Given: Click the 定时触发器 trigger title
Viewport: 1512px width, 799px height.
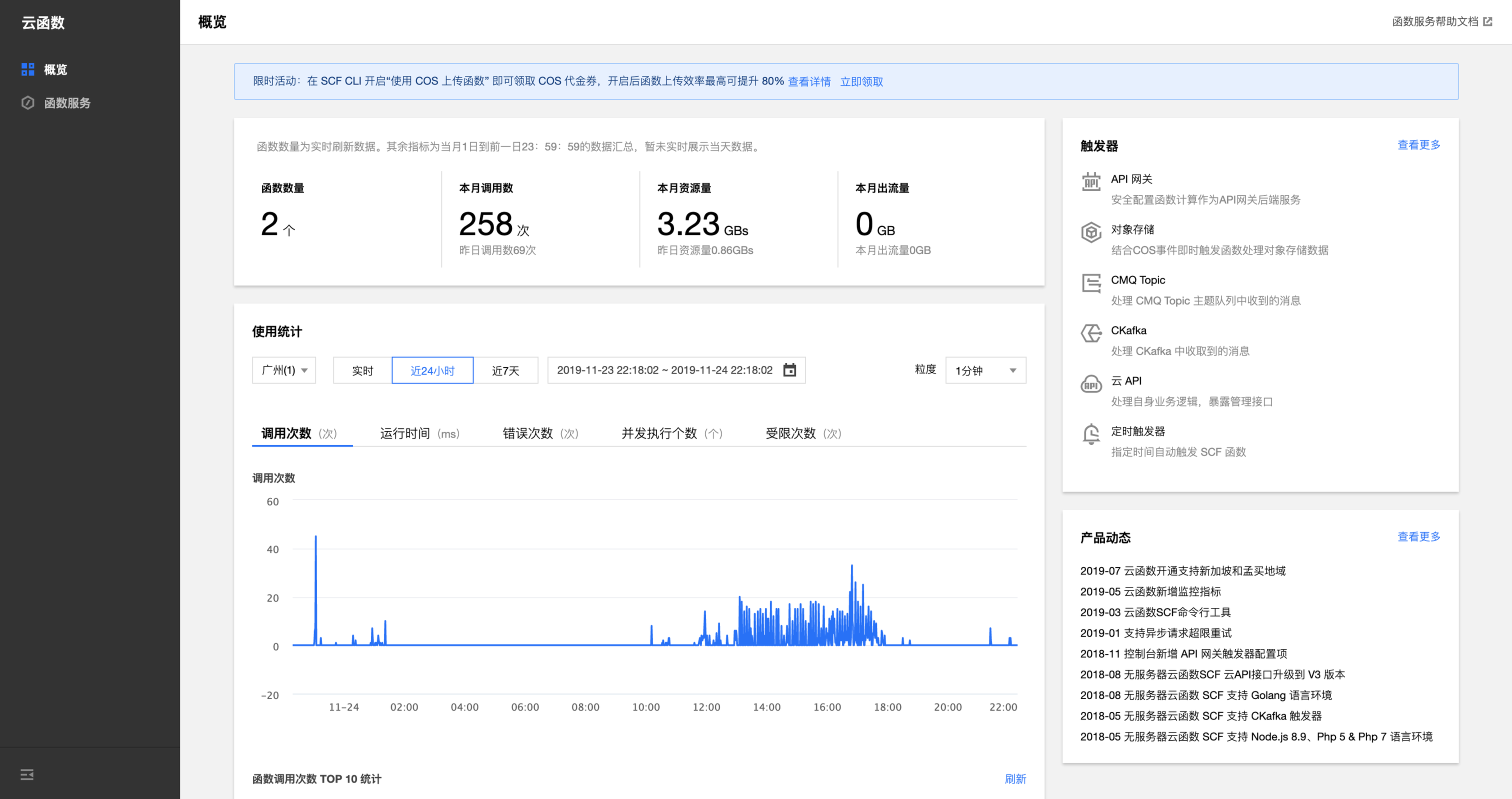Looking at the screenshot, I should pyautogui.click(x=1137, y=431).
